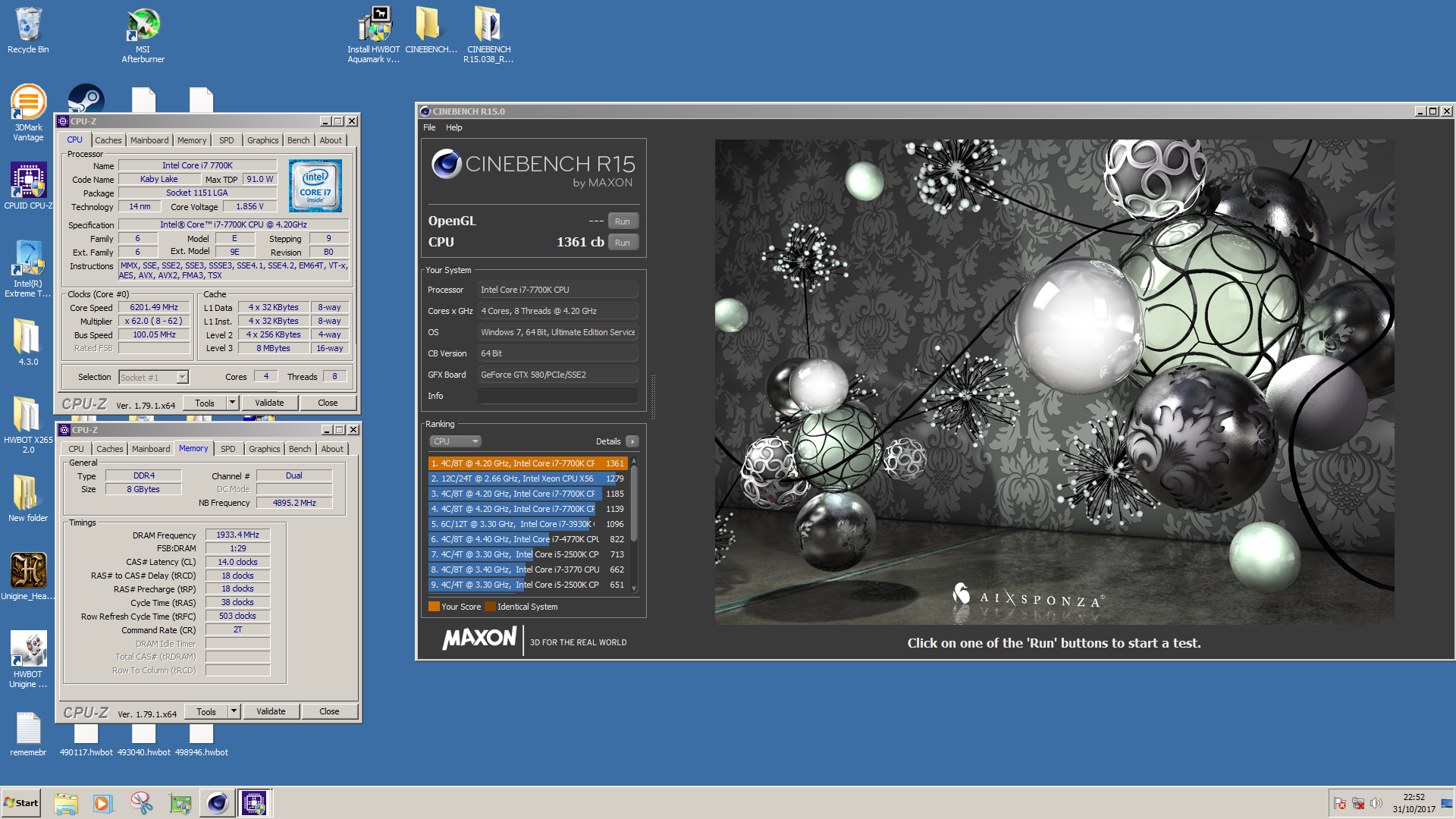Launch HWBOT Unigine desktop shortcut
The width and height of the screenshot is (1456, 819).
28,659
